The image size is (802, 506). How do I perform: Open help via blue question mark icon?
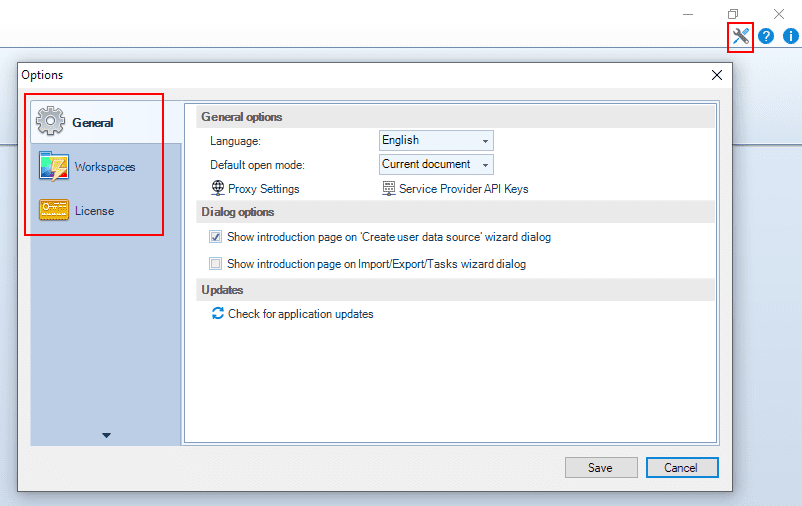click(766, 37)
